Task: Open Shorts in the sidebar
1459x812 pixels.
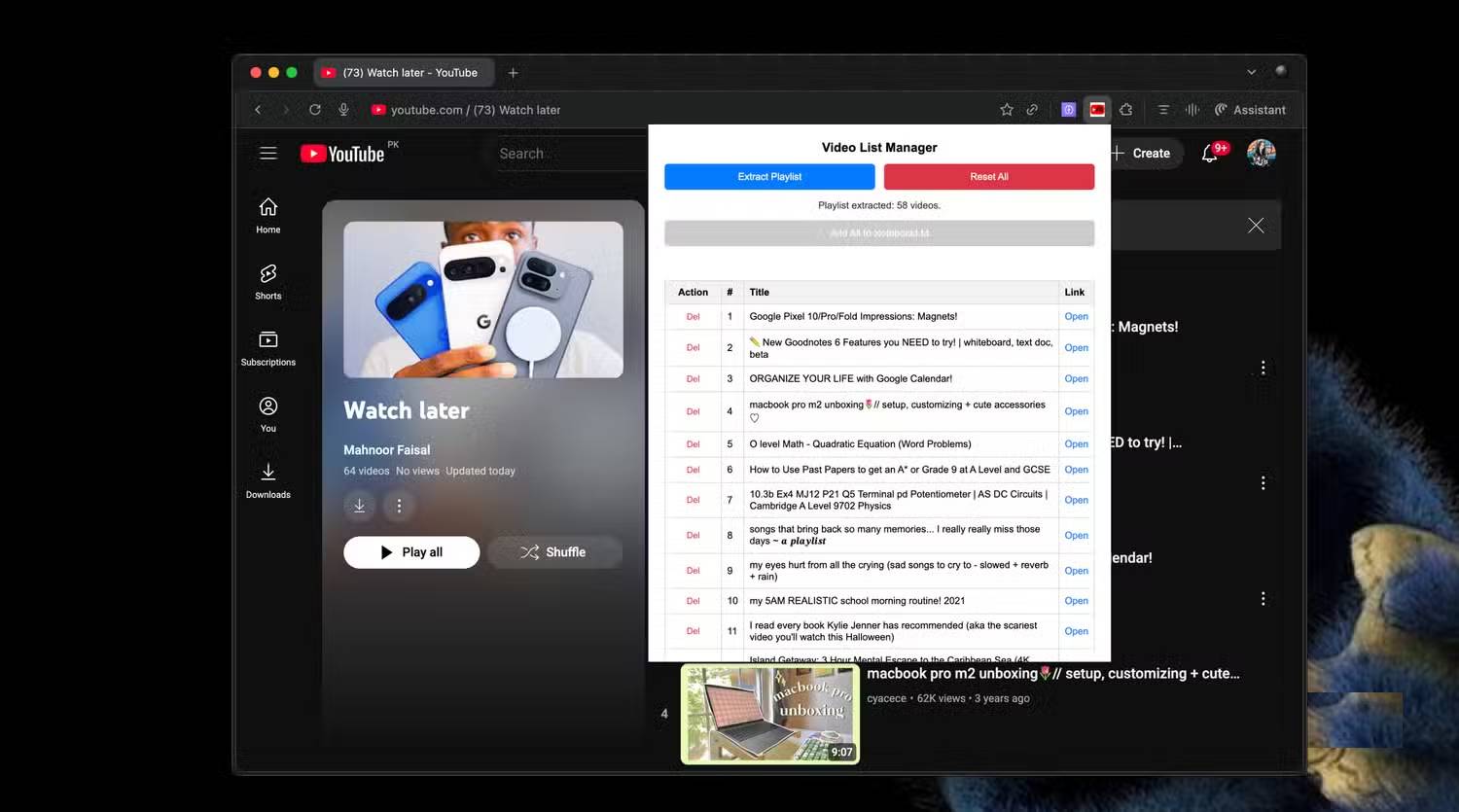Action: pyautogui.click(x=268, y=282)
